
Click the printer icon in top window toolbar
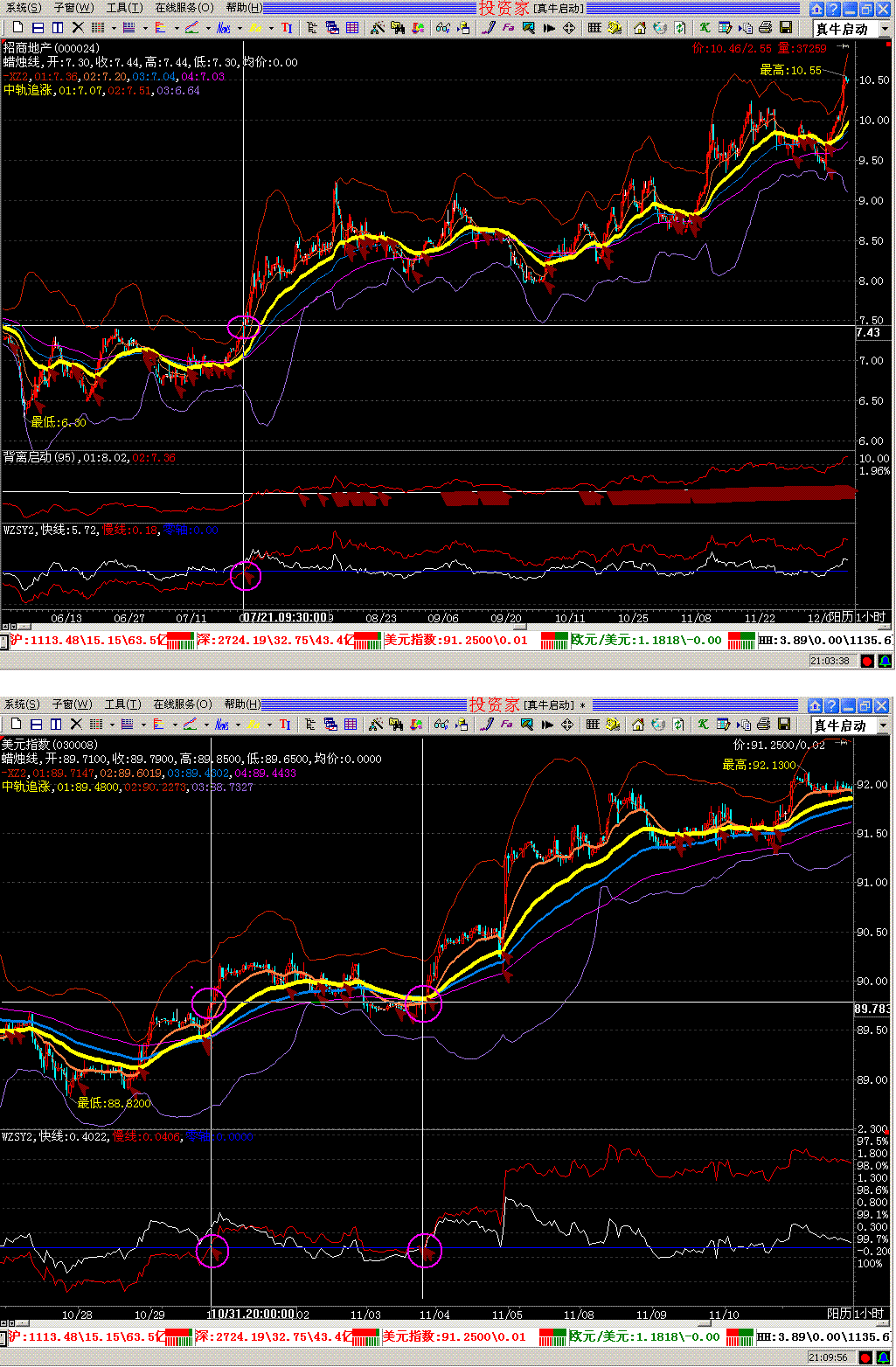pos(766,28)
